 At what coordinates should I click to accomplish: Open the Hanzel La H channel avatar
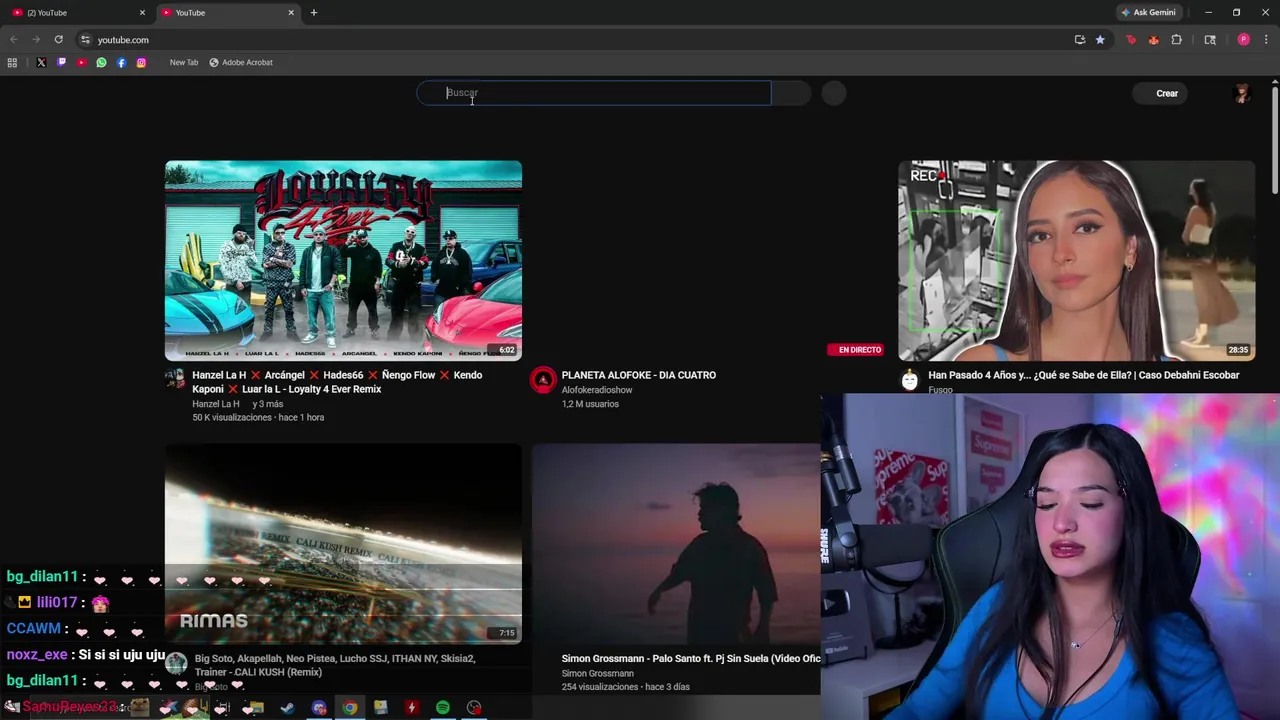pyautogui.click(x=175, y=378)
